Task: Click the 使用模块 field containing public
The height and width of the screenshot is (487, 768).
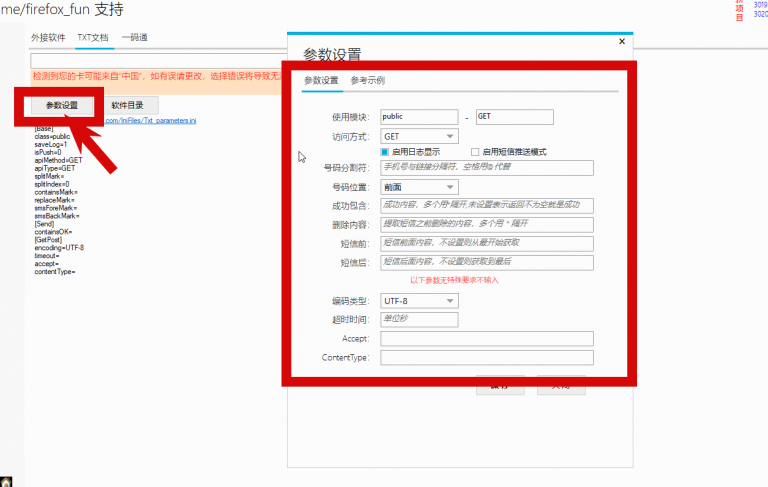Action: 419,117
